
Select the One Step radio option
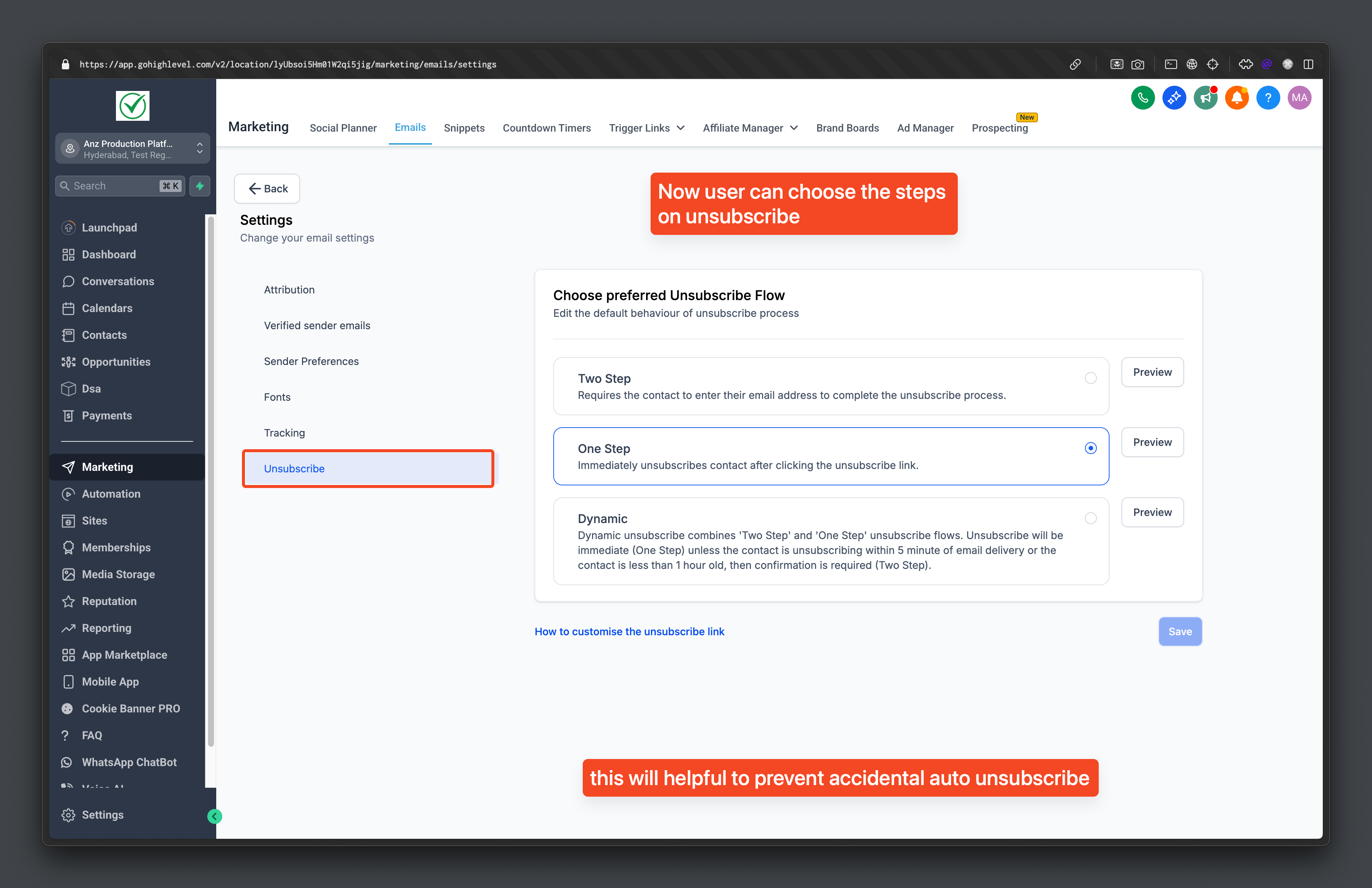click(1090, 448)
